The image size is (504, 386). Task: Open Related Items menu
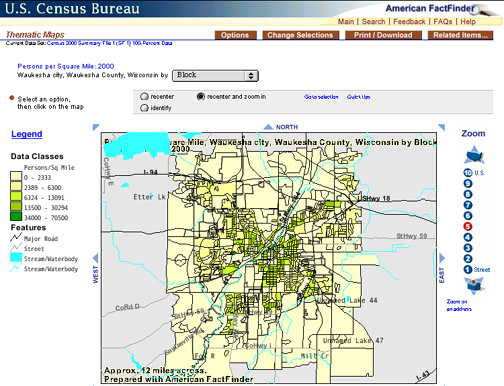coord(460,35)
